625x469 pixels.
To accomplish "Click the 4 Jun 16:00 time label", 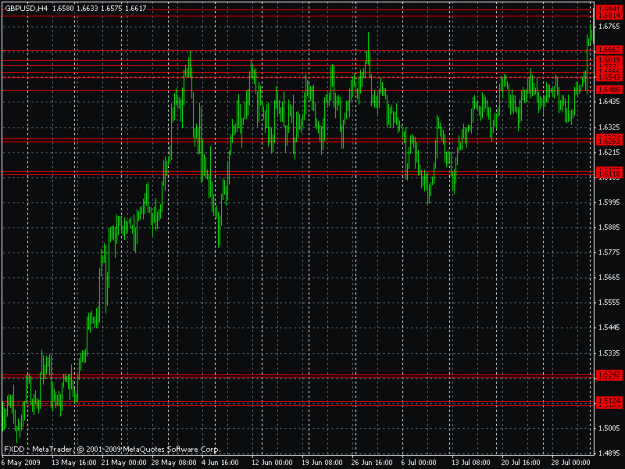I will pyautogui.click(x=220, y=463).
